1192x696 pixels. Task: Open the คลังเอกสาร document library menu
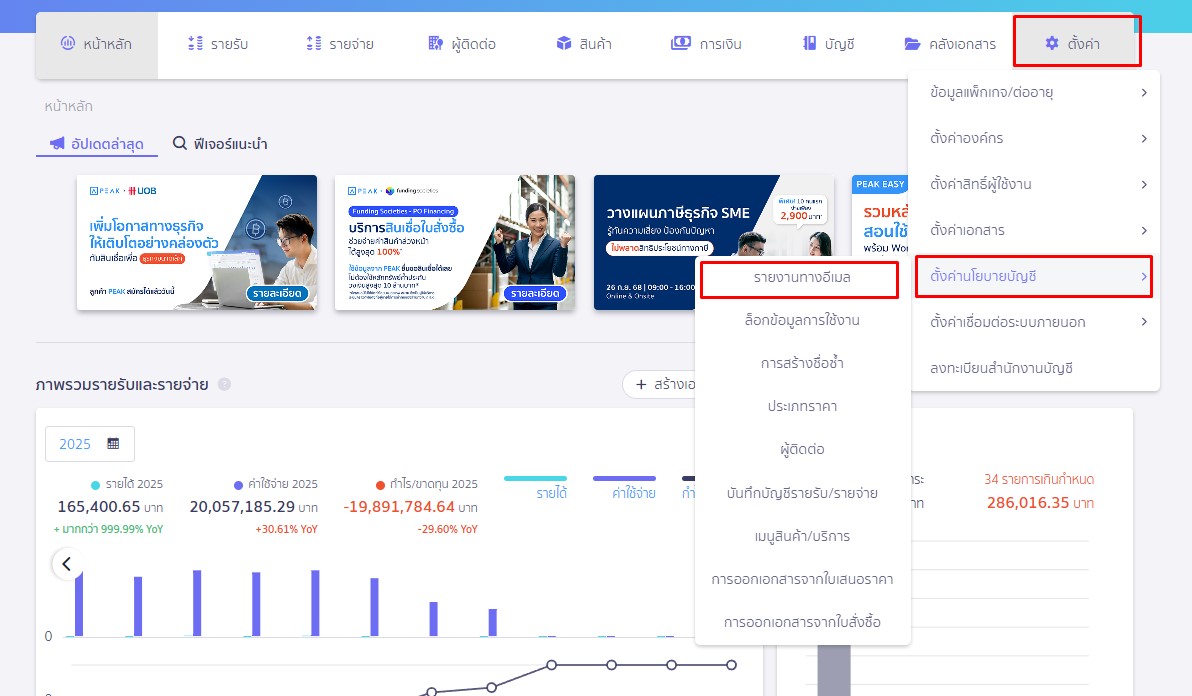click(950, 44)
